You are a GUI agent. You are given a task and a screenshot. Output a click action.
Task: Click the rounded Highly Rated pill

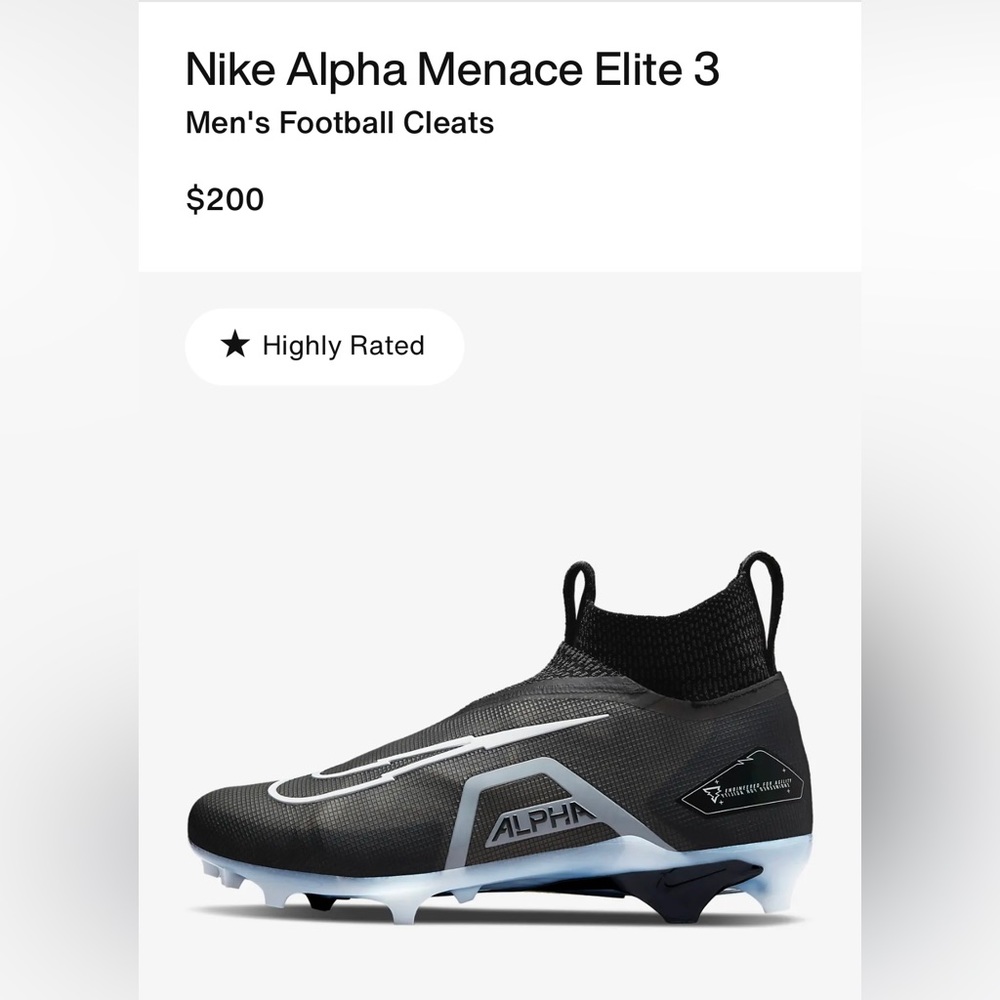[x=325, y=345]
